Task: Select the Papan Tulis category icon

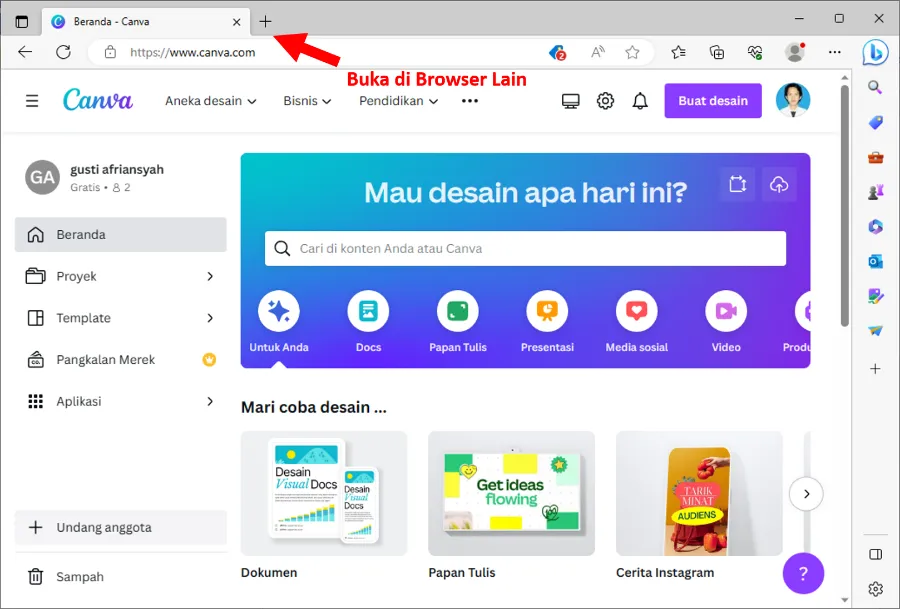Action: (457, 311)
